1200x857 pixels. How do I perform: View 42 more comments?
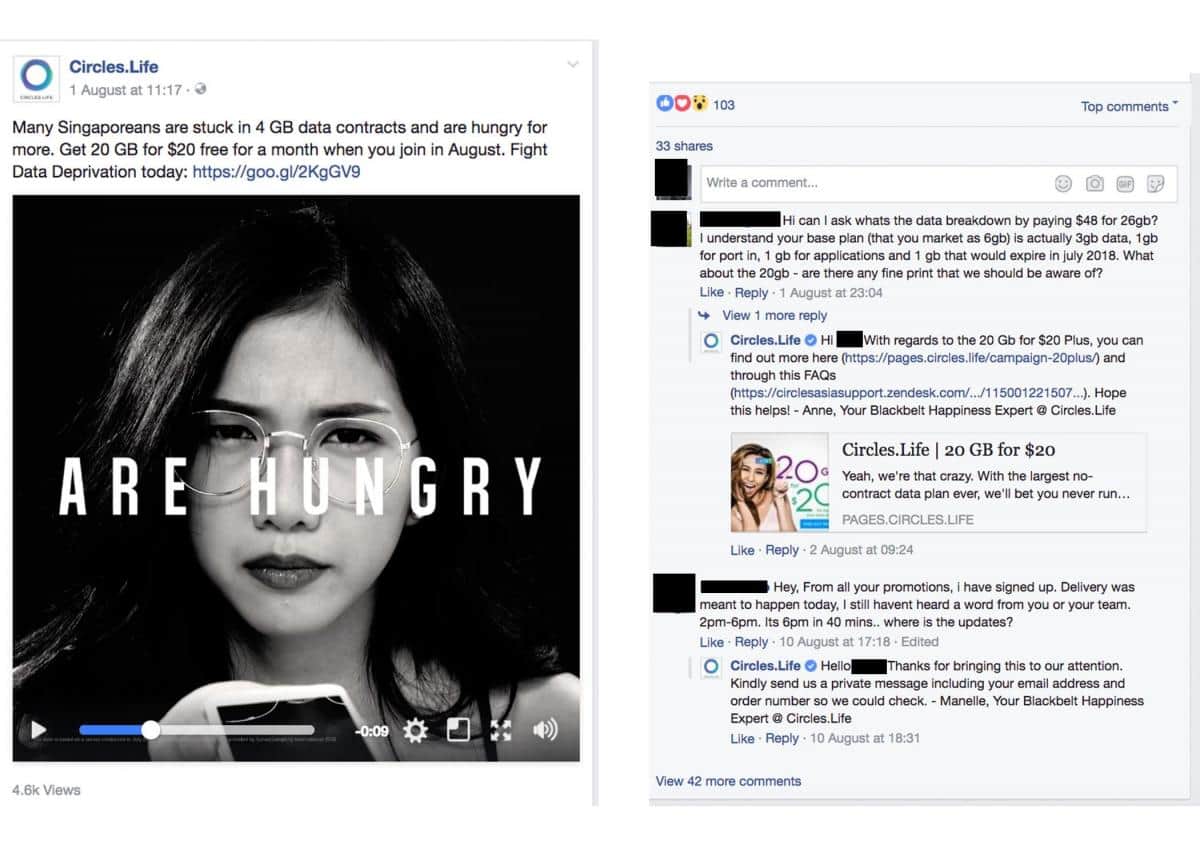pos(728,781)
